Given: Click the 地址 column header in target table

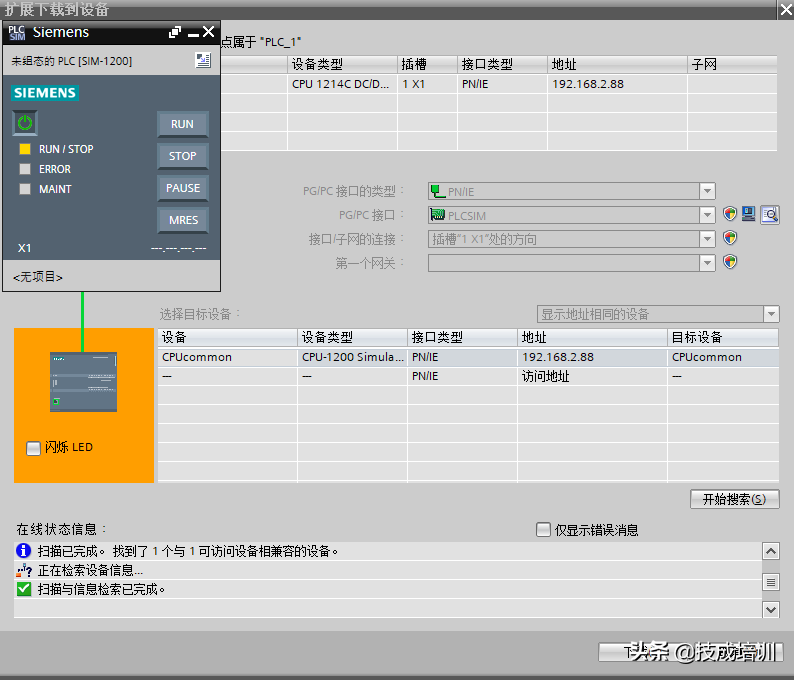Looking at the screenshot, I should [591, 338].
